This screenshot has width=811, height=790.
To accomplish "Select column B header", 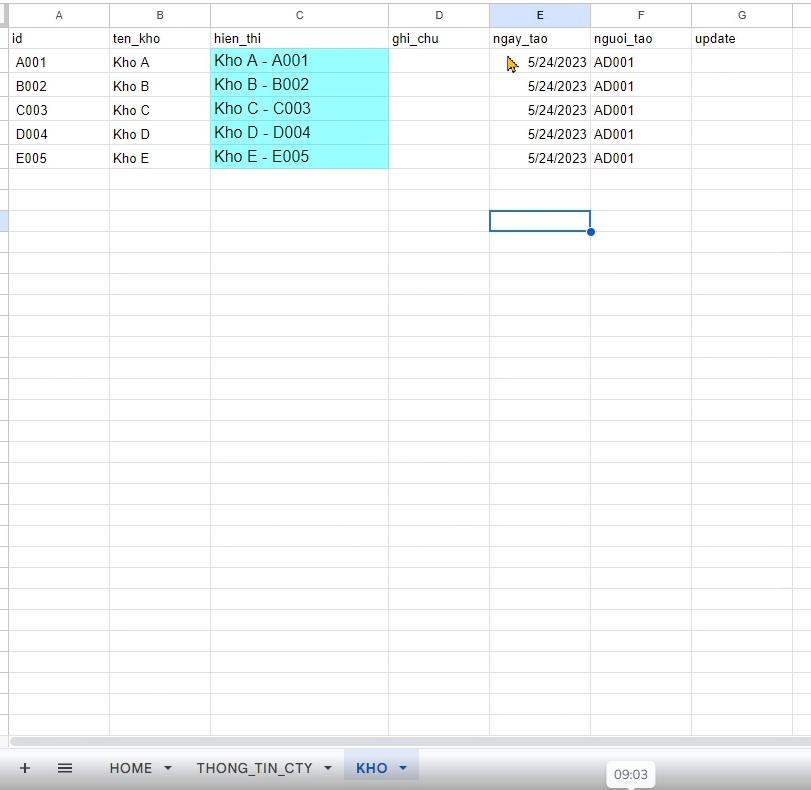I will tap(160, 16).
